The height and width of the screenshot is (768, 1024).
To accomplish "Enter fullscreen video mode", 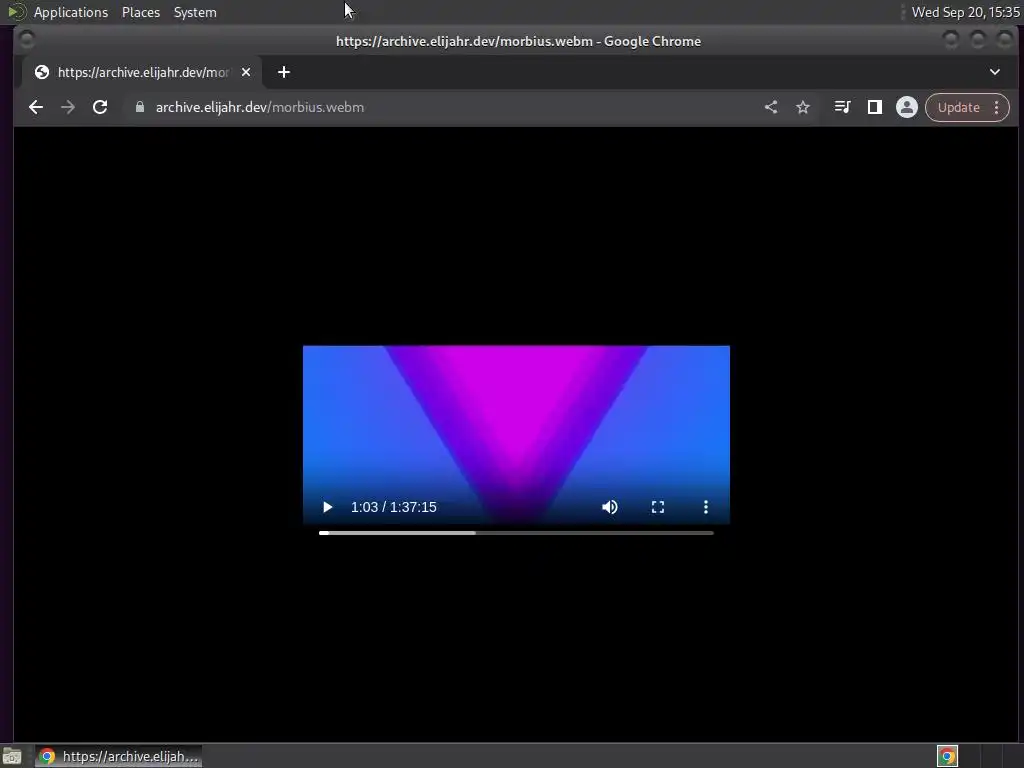I will click(658, 507).
